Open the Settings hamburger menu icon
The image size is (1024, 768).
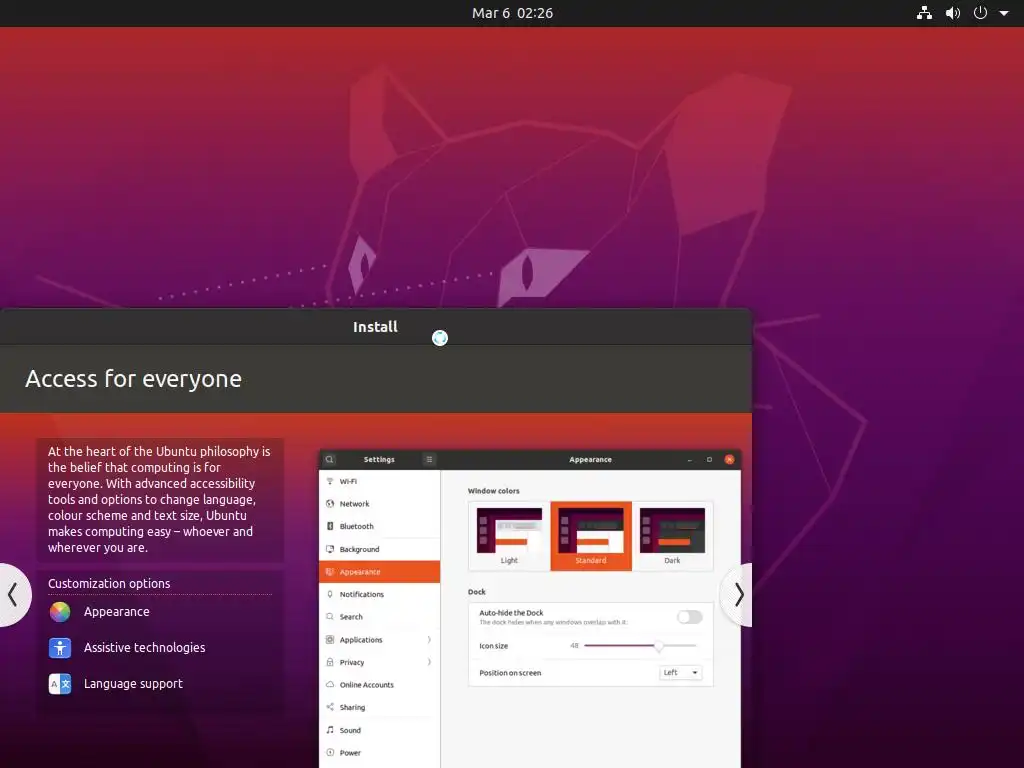[x=429, y=460]
